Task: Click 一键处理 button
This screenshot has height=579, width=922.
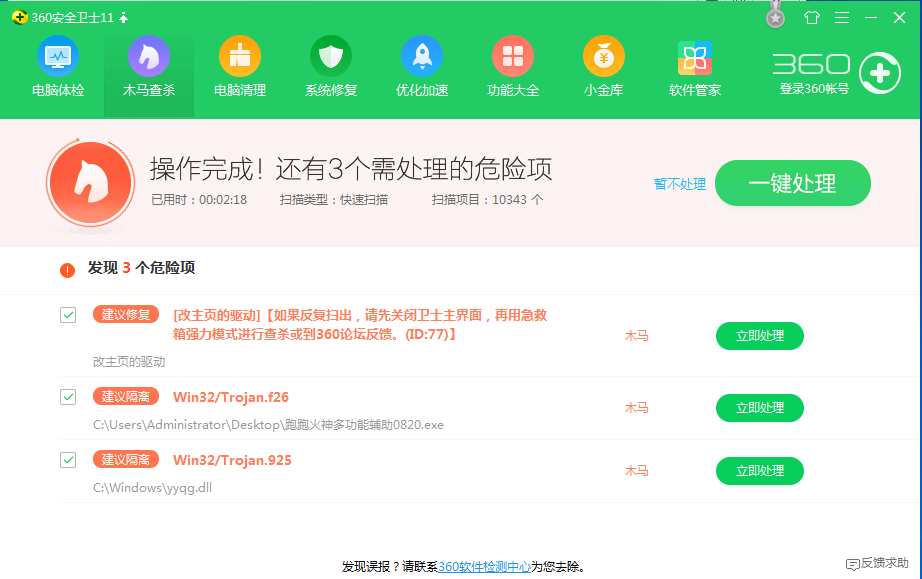Action: (793, 183)
